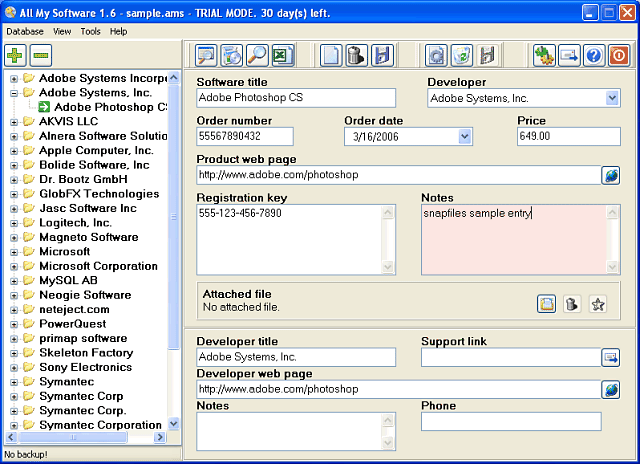
Task: Open the Developer combo box dropdown
Action: [x=612, y=98]
